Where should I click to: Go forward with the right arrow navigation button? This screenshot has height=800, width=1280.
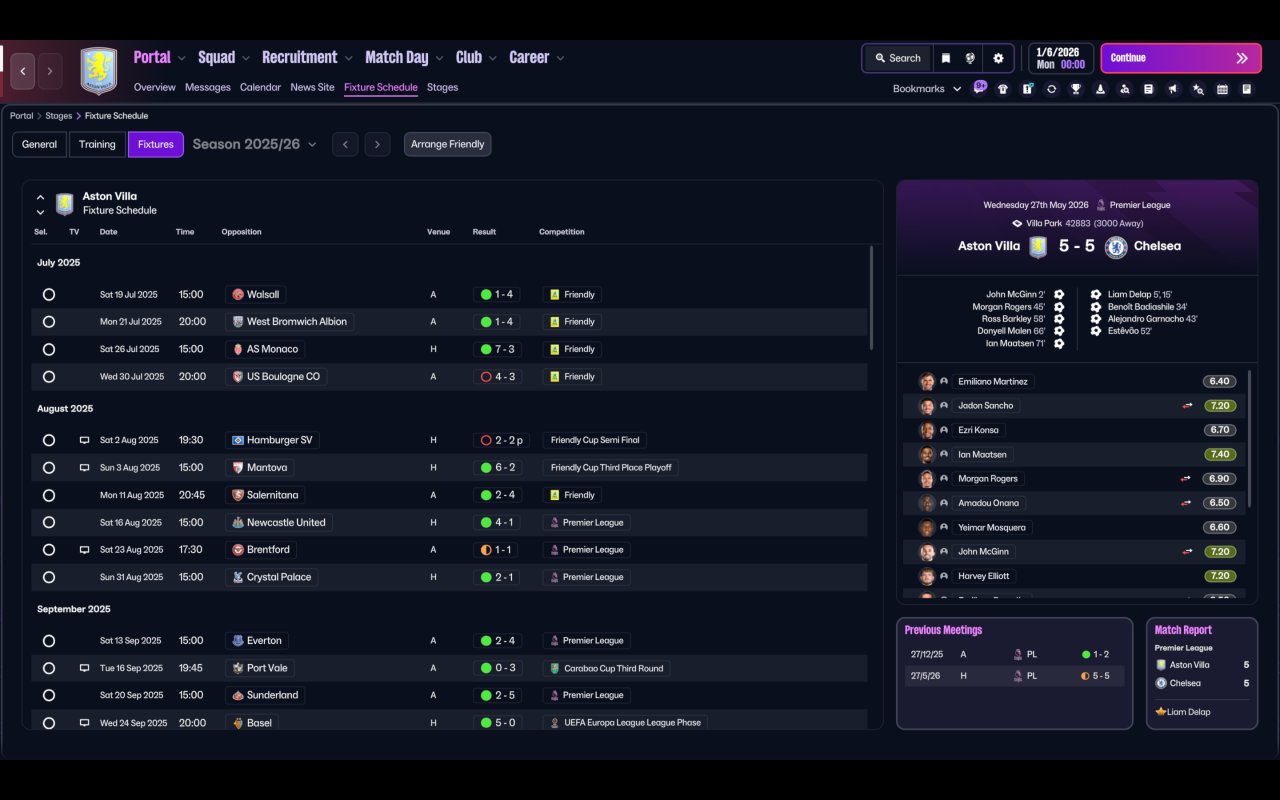coord(49,71)
